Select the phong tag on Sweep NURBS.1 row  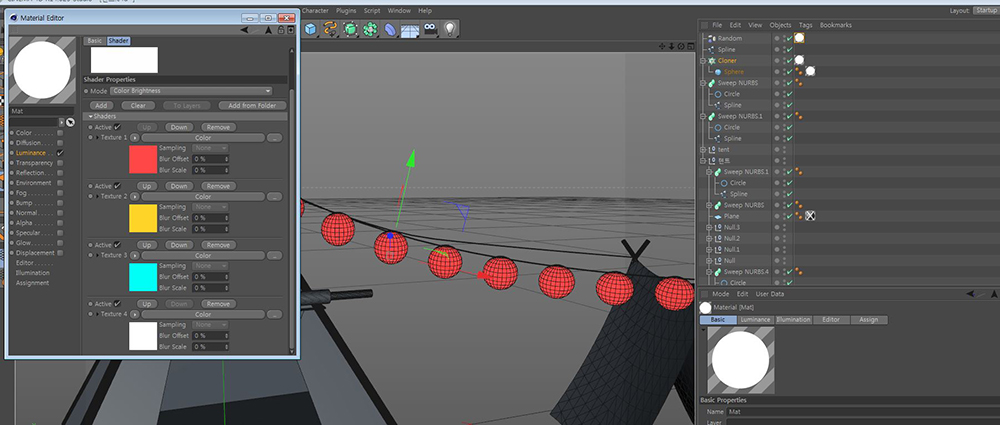click(x=798, y=116)
